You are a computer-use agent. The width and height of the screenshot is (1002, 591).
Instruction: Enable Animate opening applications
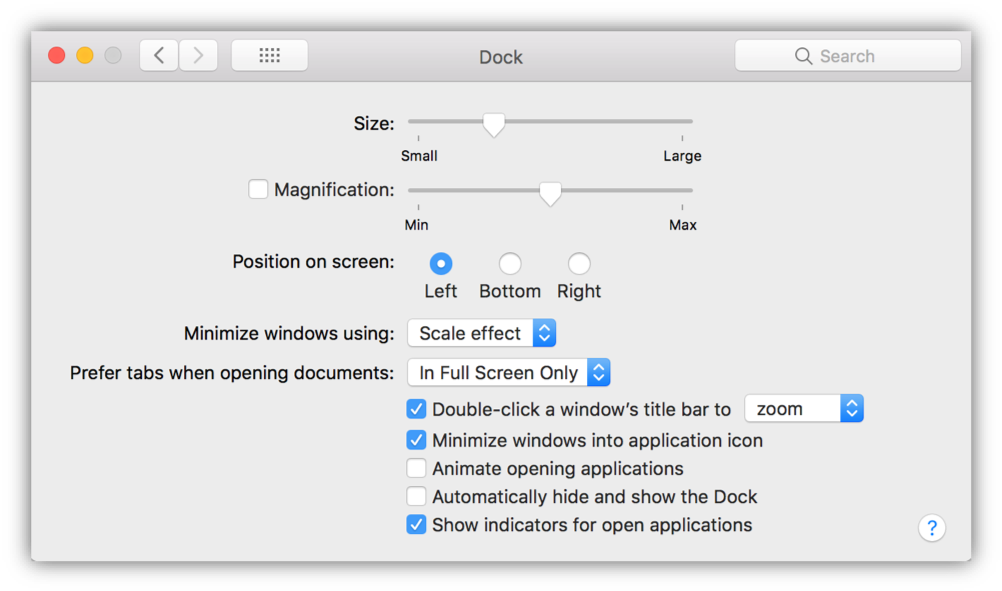(x=416, y=468)
